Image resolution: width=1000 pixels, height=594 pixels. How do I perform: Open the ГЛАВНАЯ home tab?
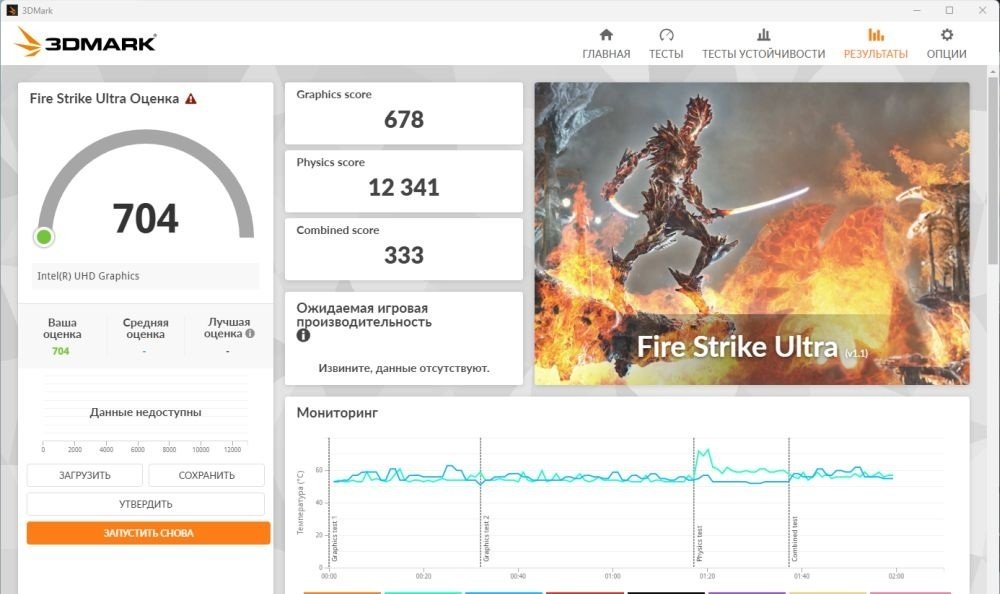pos(606,44)
